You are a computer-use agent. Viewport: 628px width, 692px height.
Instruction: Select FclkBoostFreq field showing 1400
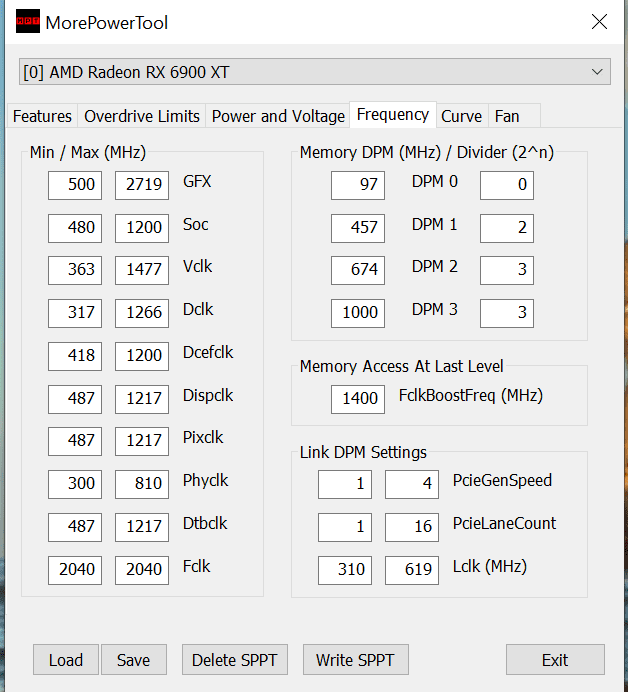click(358, 399)
